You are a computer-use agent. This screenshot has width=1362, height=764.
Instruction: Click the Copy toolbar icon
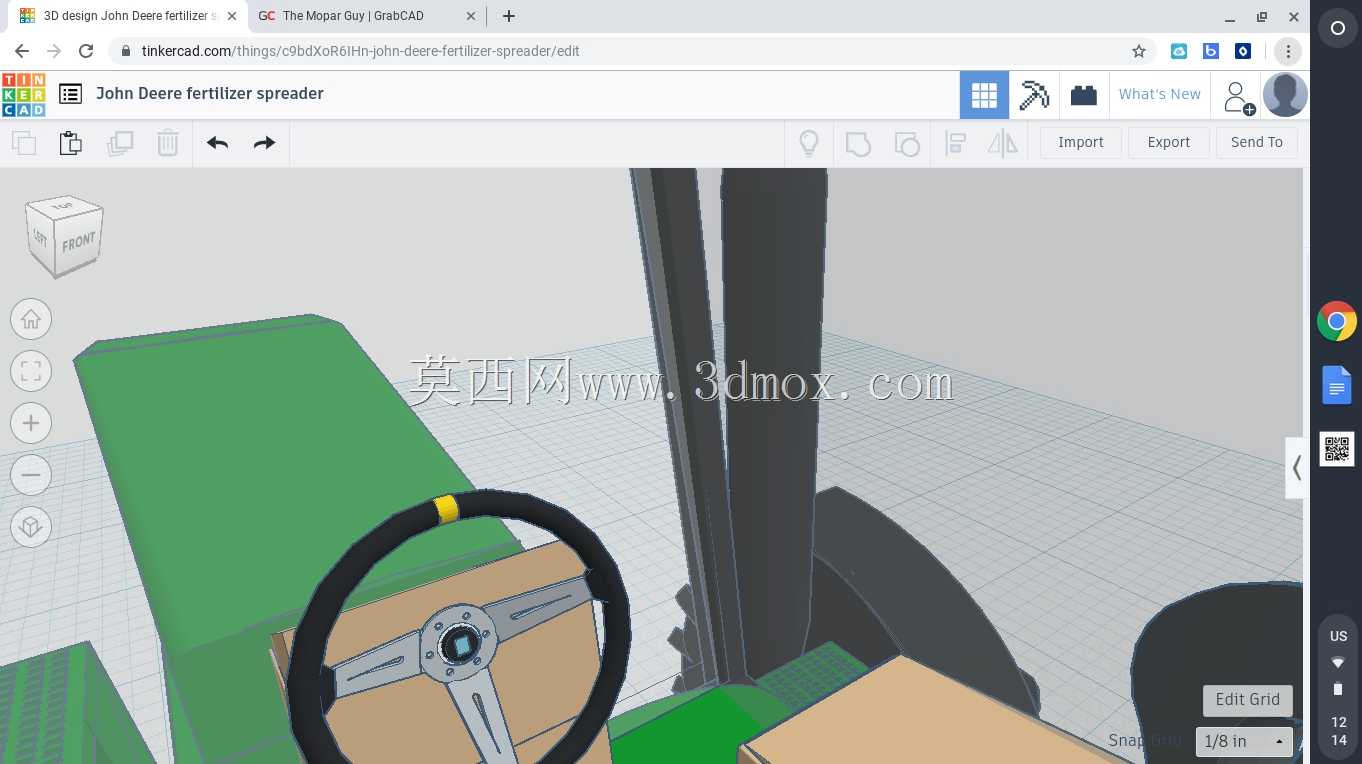point(24,143)
